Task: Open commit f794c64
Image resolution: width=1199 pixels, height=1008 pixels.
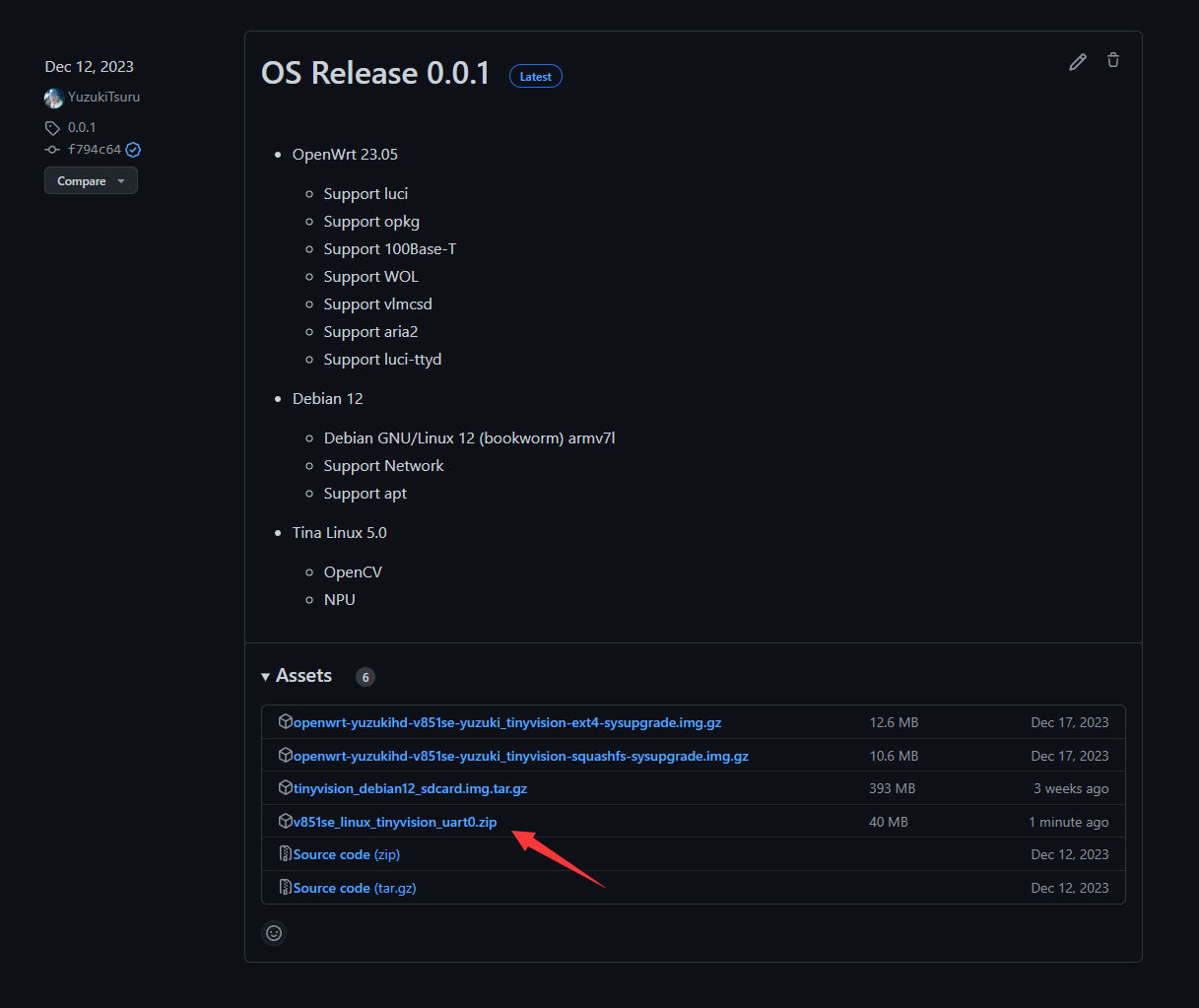Action: [95, 150]
